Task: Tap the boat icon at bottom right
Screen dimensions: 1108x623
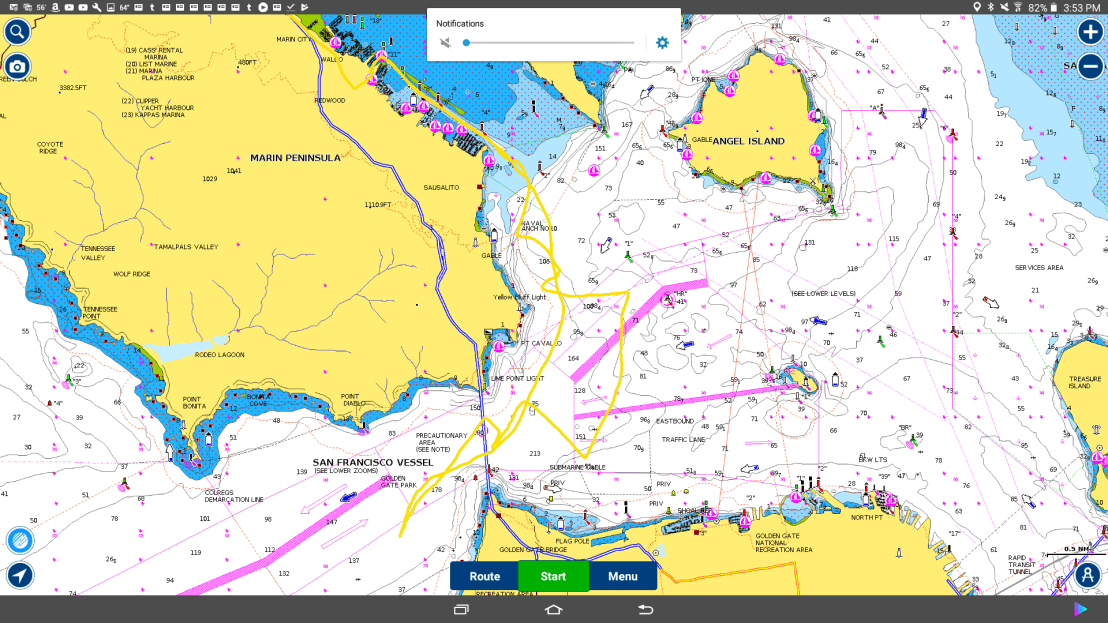Action: 1087,576
